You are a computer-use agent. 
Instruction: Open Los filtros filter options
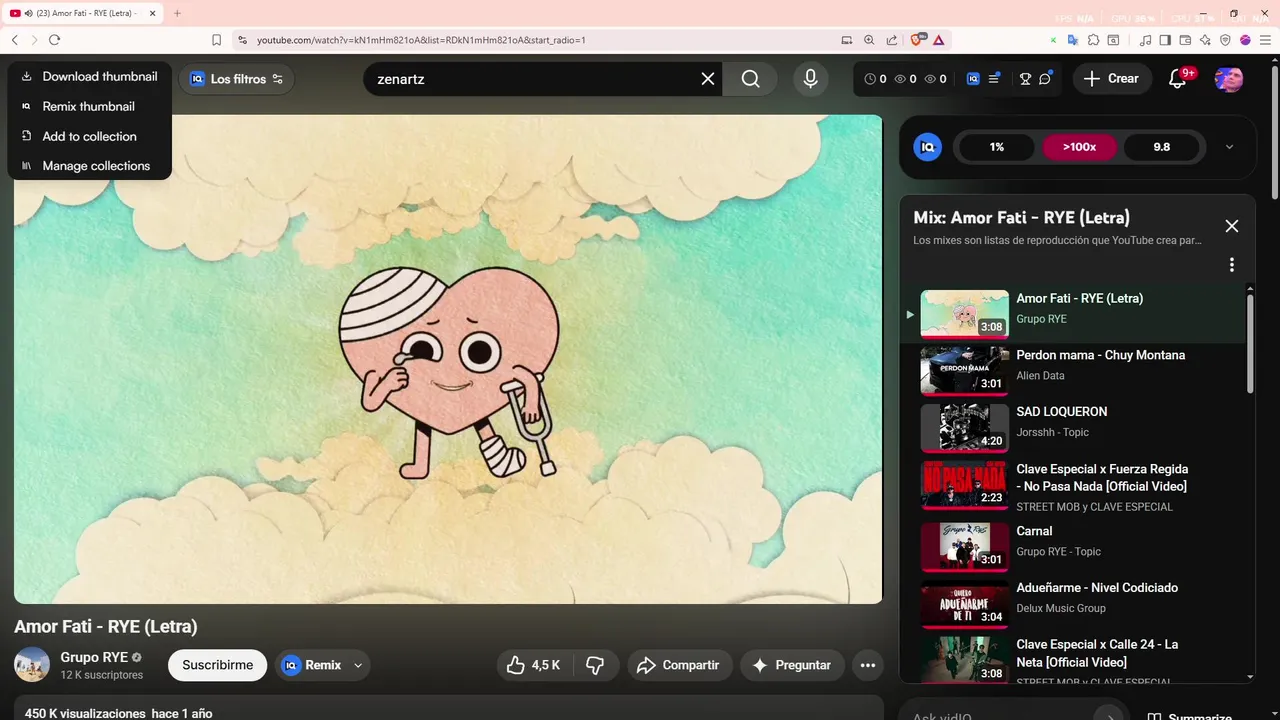pyautogui.click(x=236, y=79)
